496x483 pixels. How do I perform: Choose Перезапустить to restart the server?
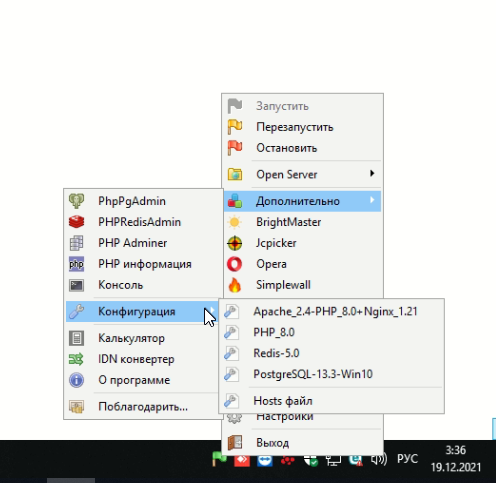click(x=302, y=127)
